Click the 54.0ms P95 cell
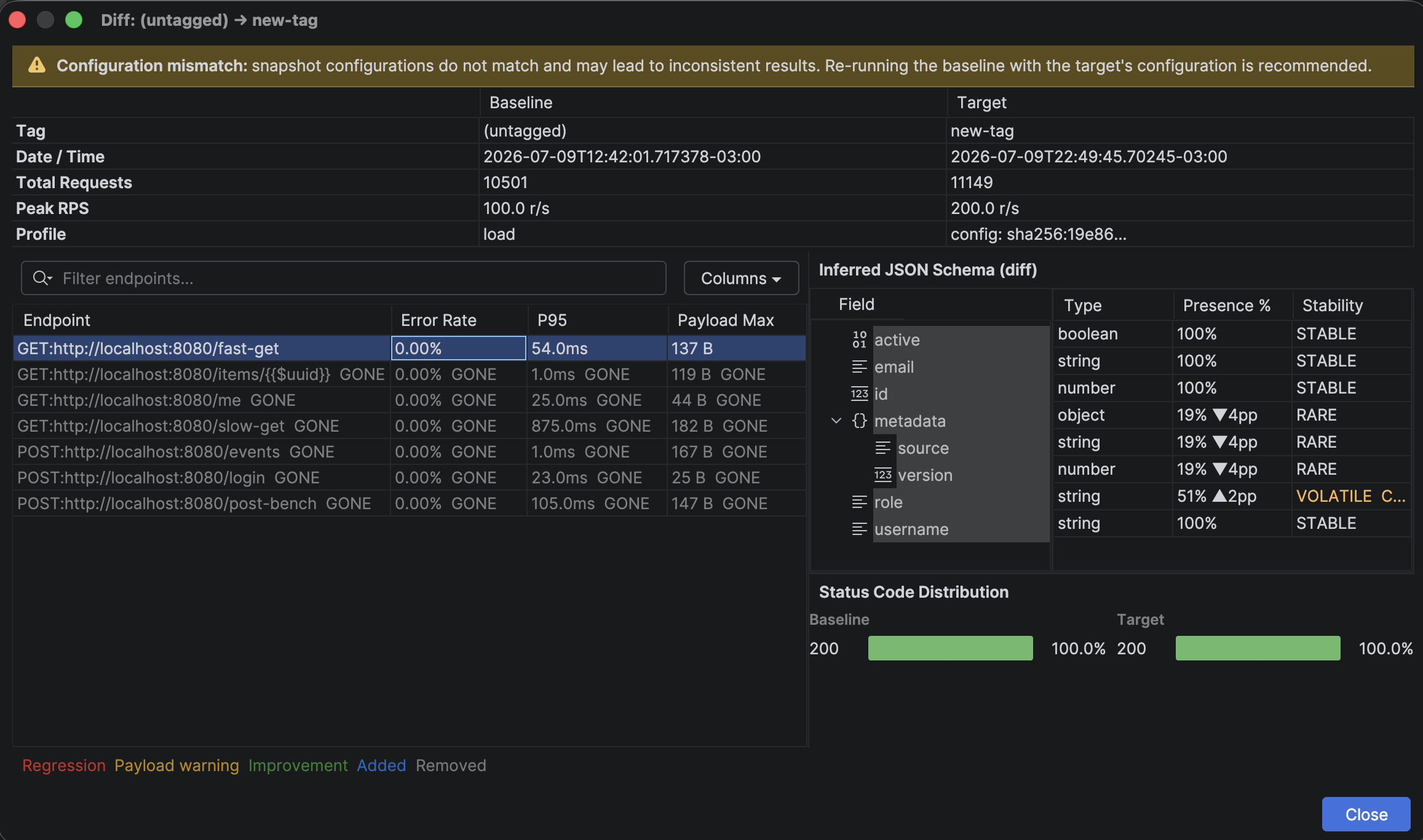Screen dimensions: 1423x840 click(597, 348)
